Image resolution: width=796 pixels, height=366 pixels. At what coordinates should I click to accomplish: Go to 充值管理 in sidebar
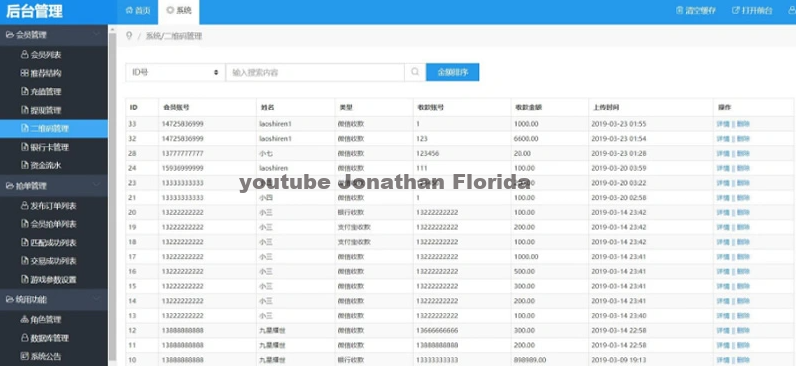click(41, 92)
